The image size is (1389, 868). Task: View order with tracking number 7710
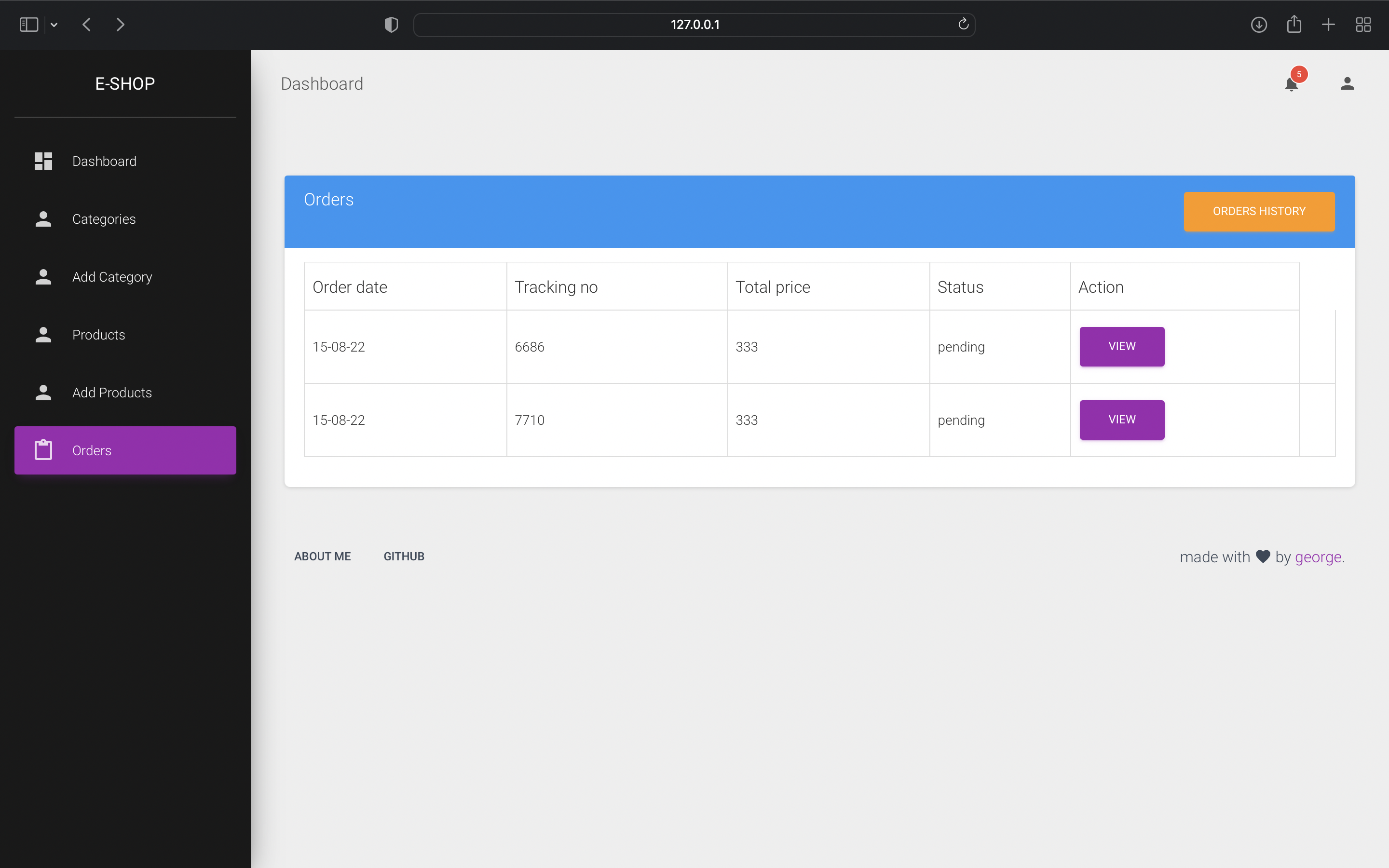tap(1121, 420)
